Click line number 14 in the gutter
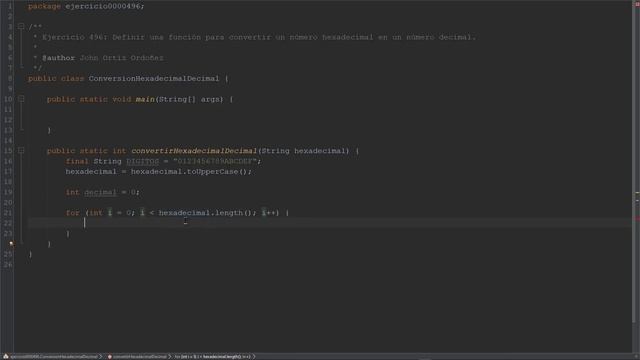640x360 pixels. click(x=8, y=140)
